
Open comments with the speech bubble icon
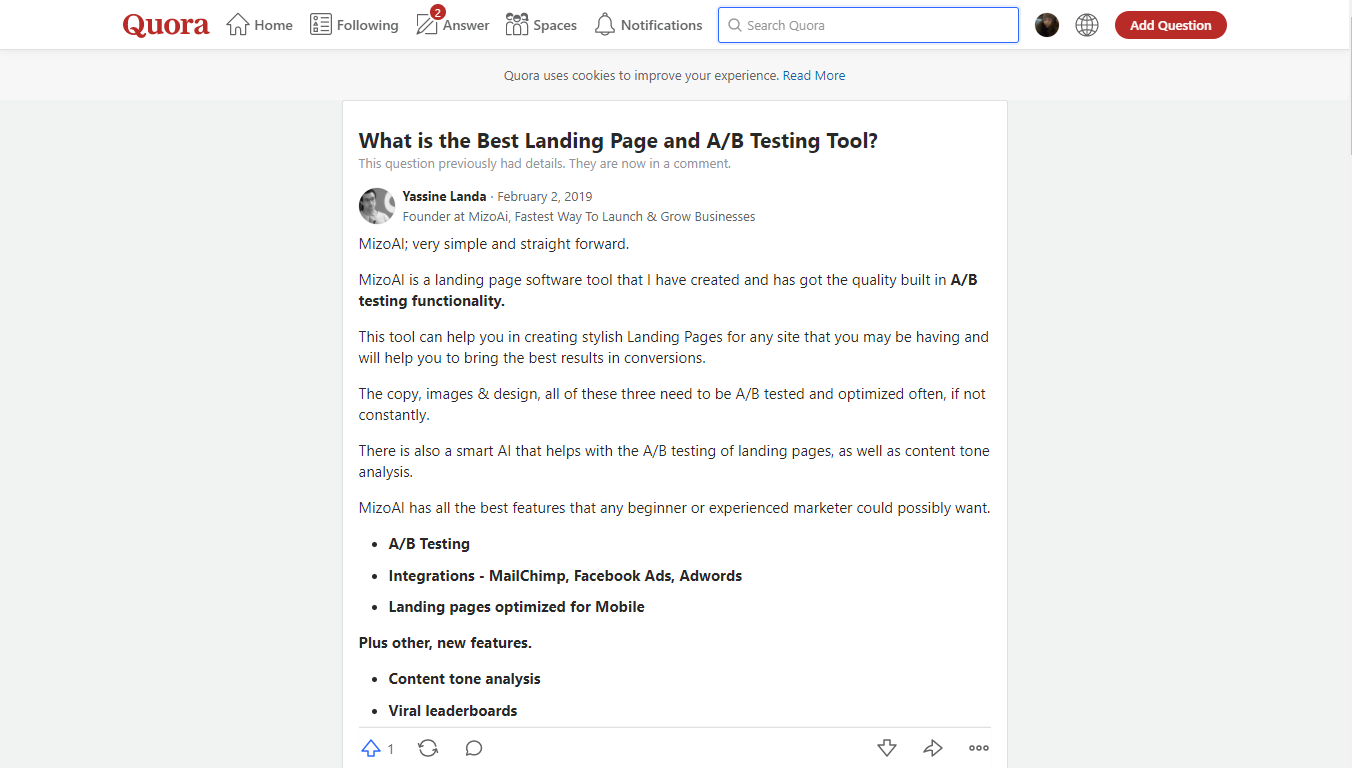point(474,748)
